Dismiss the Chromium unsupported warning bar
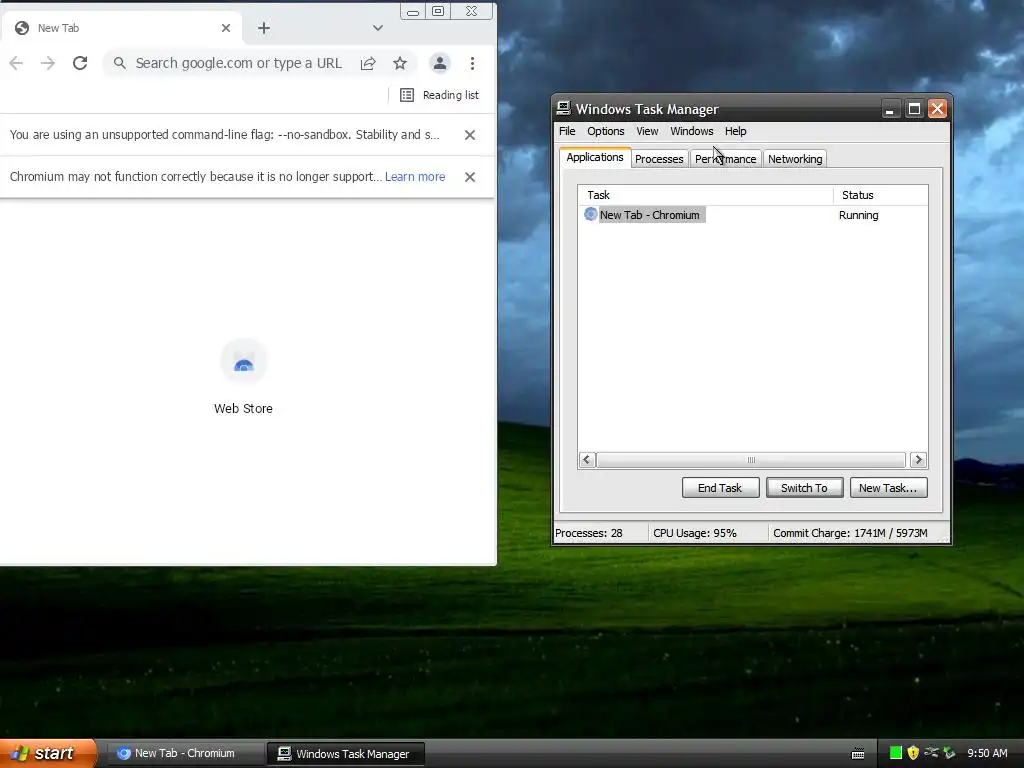The height and width of the screenshot is (768, 1024). tap(470, 177)
